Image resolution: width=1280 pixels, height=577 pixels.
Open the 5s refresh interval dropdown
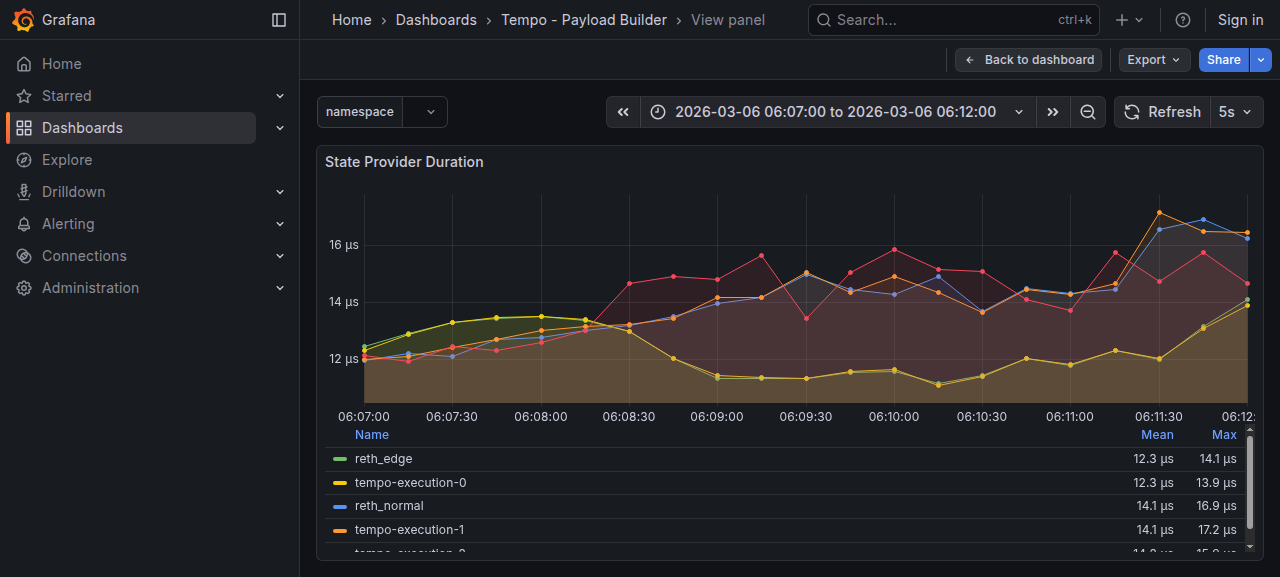click(x=1236, y=112)
